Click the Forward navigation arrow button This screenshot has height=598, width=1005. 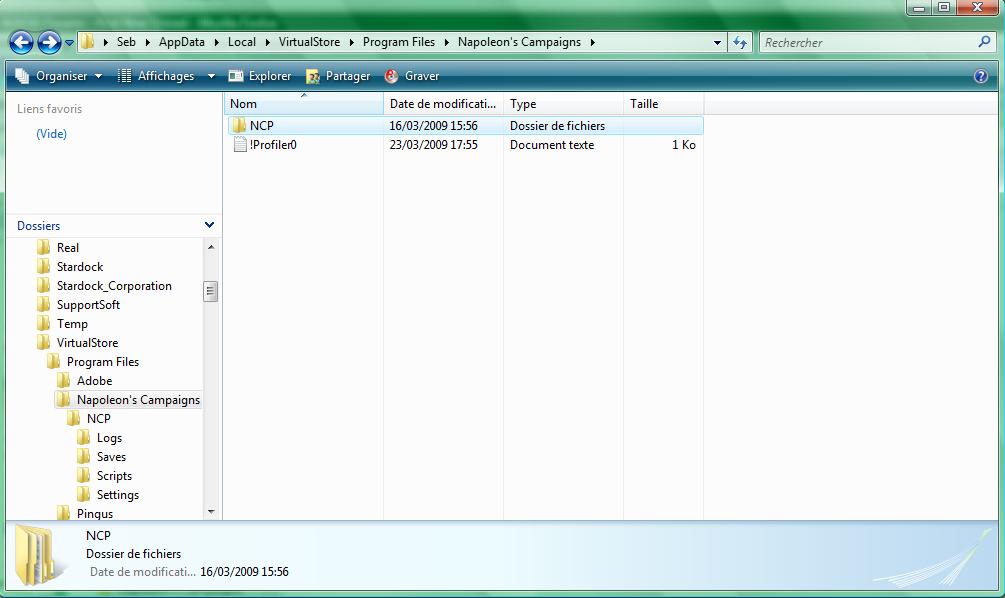[x=48, y=42]
